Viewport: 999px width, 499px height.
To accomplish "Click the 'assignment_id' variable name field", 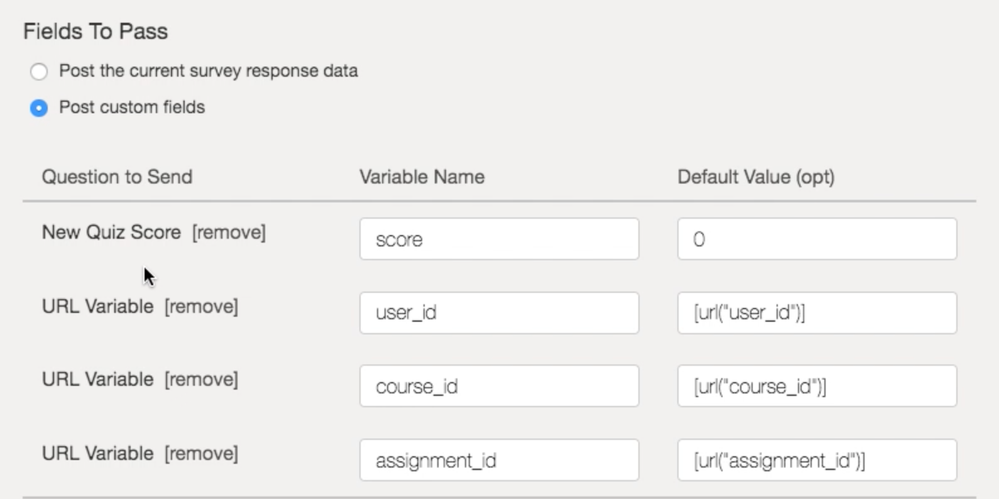I will tap(499, 460).
